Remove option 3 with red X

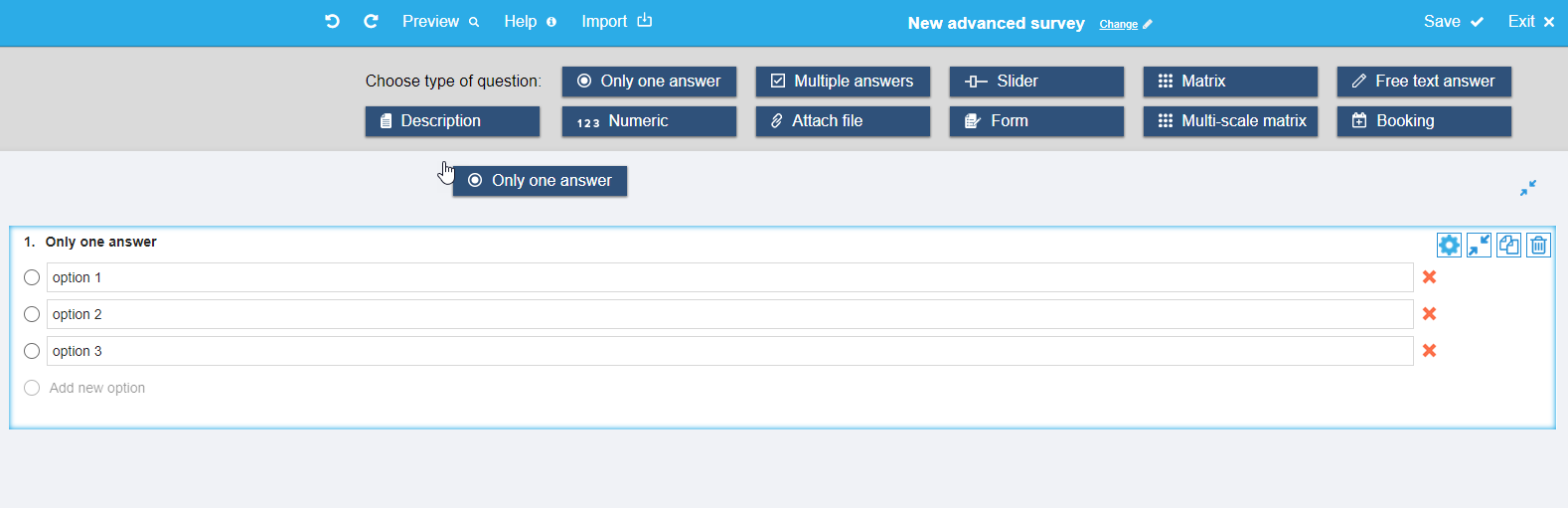click(1429, 351)
